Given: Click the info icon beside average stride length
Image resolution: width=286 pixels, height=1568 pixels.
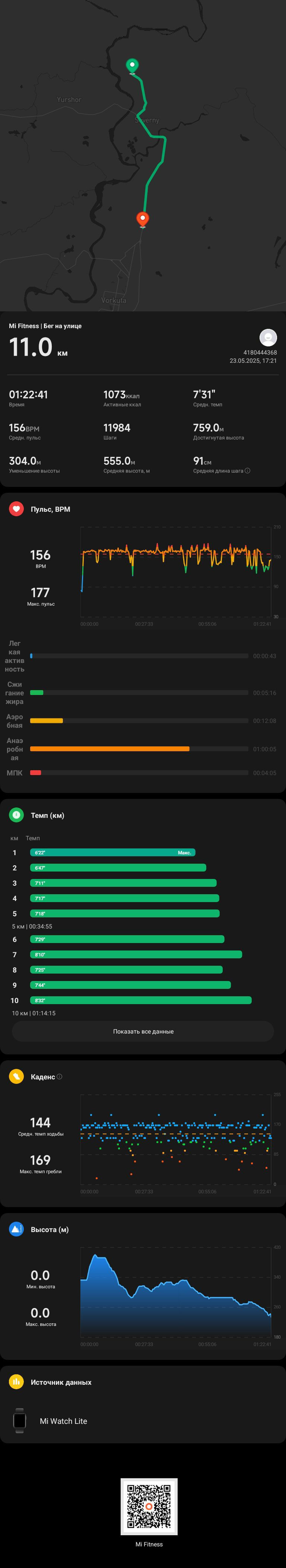Looking at the screenshot, I should tap(247, 470).
